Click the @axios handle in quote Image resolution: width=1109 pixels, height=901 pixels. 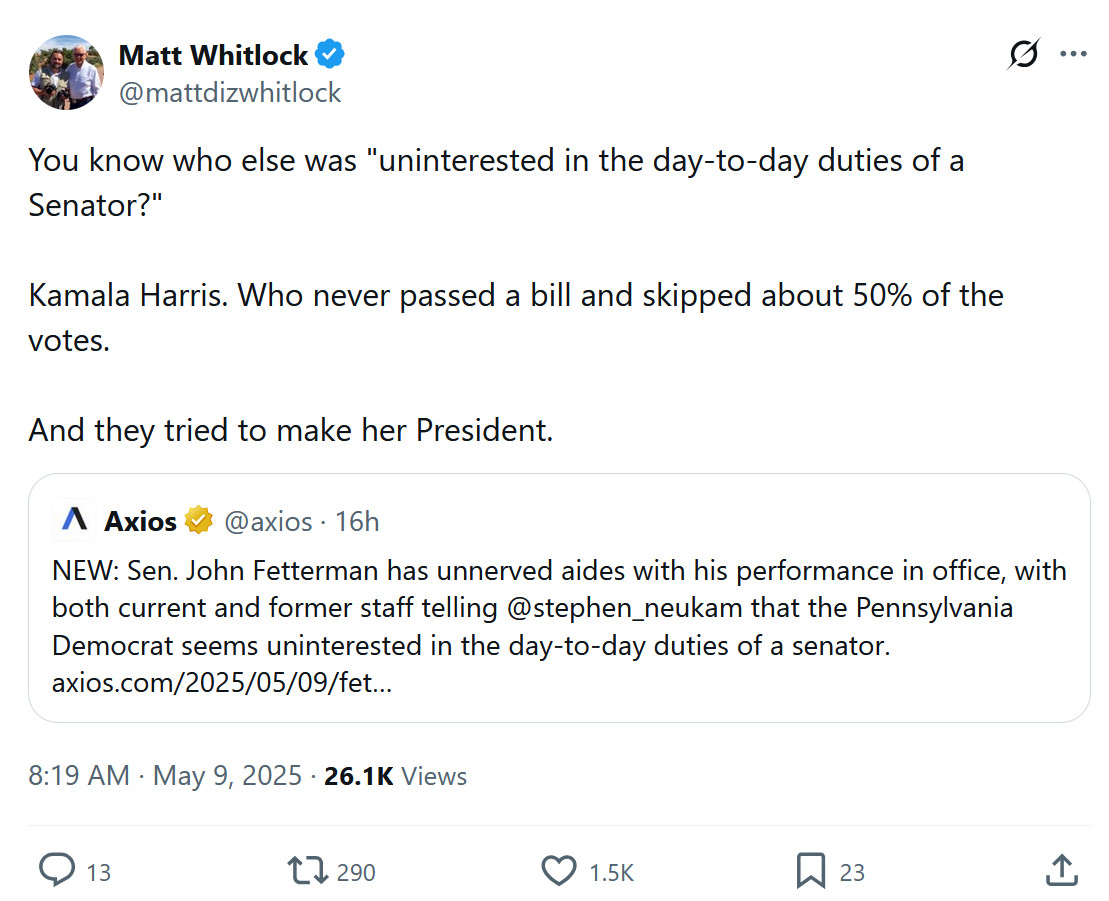[x=268, y=521]
